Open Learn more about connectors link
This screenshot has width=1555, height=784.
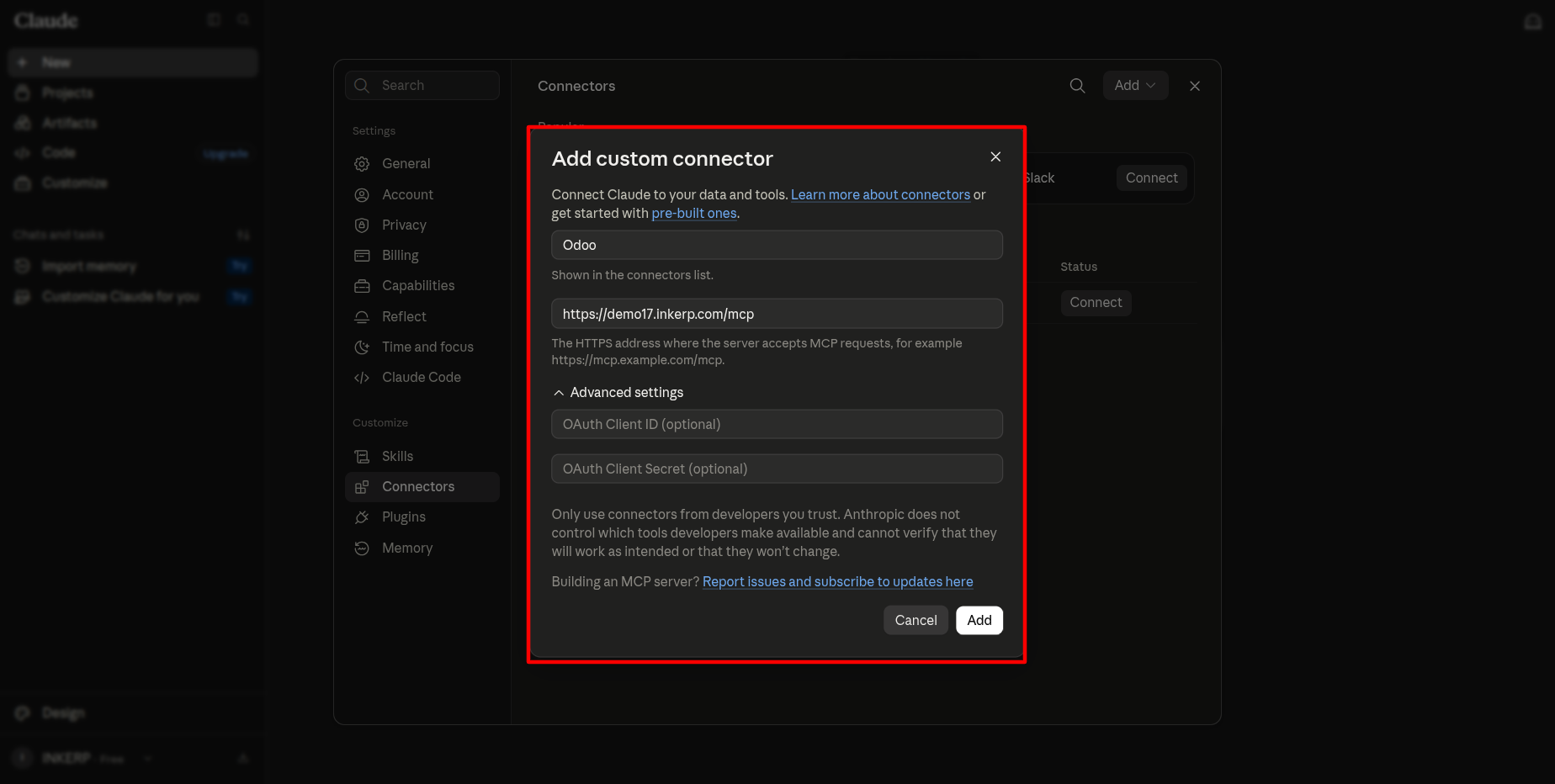tap(880, 194)
